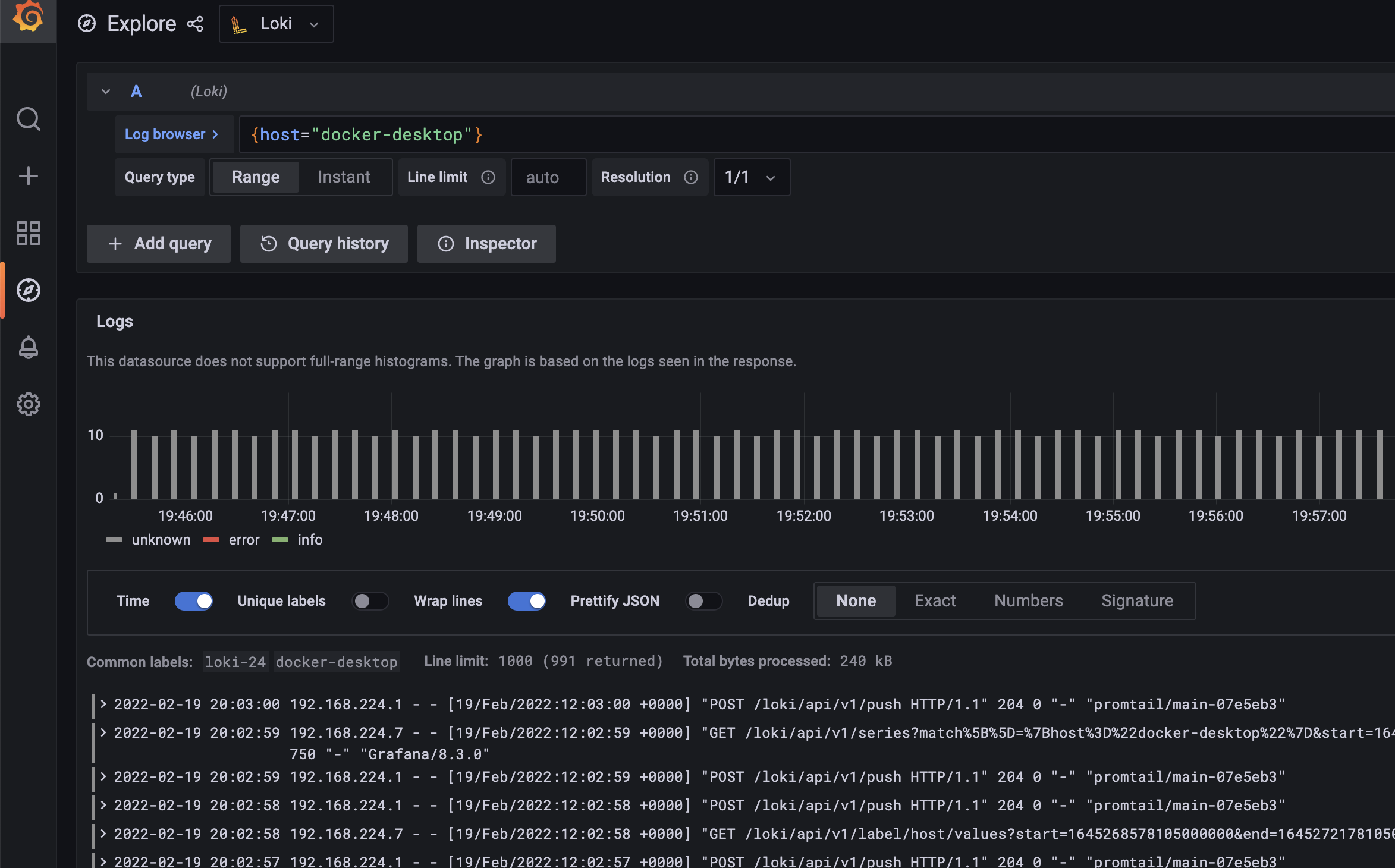Click the Line limit auto input field
Image resolution: width=1395 pixels, height=868 pixels.
pyautogui.click(x=548, y=177)
